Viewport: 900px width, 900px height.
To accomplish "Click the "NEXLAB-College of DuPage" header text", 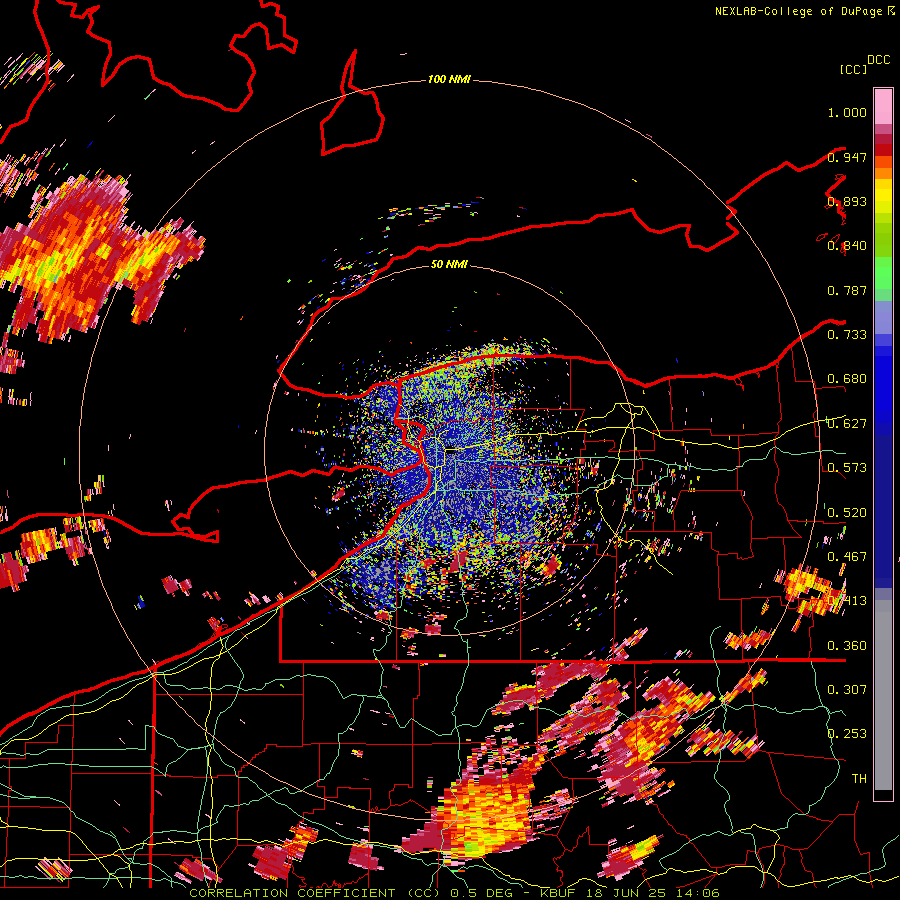I will click(x=798, y=11).
